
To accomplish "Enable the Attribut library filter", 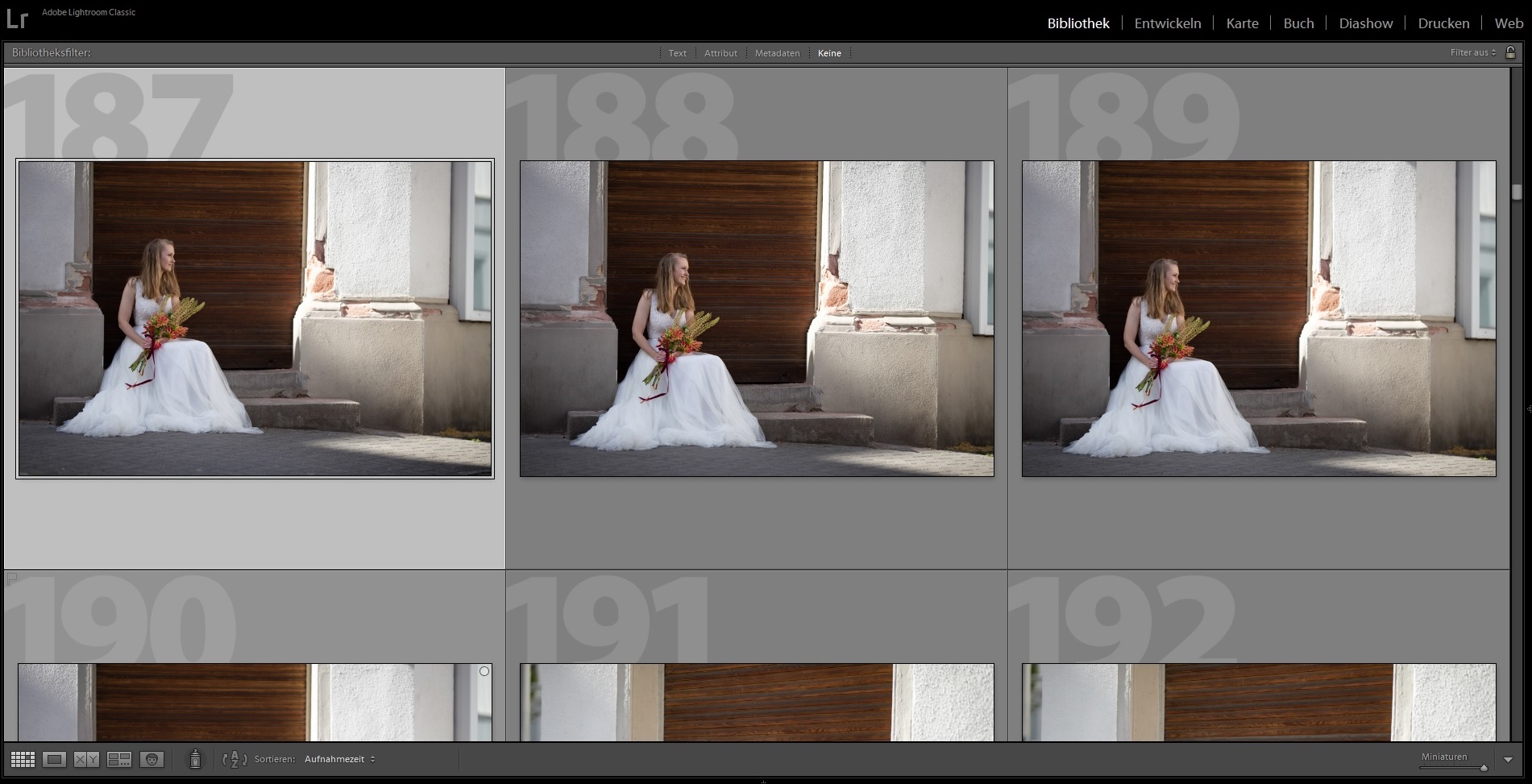I will pyautogui.click(x=720, y=53).
